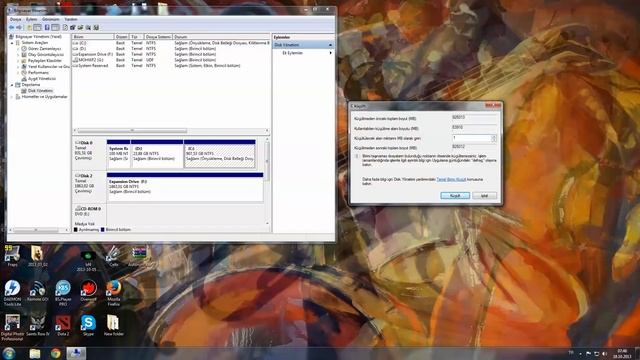Open the Yardım menu
640x360 pixels.
[x=71, y=19]
